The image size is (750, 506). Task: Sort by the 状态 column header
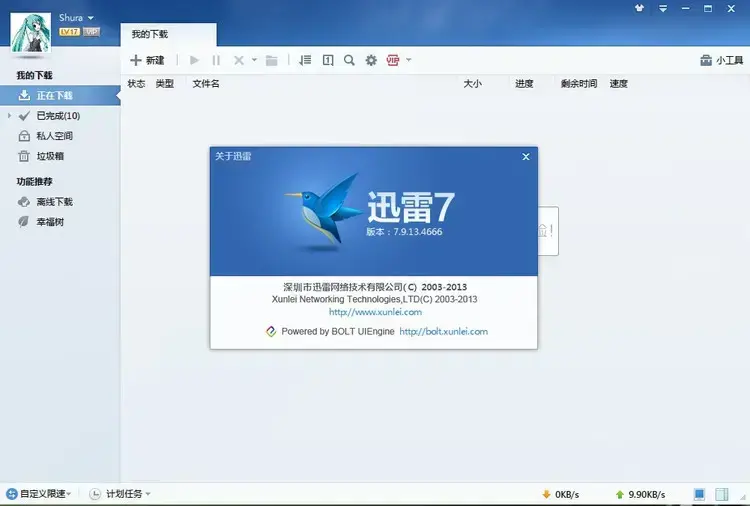[136, 84]
